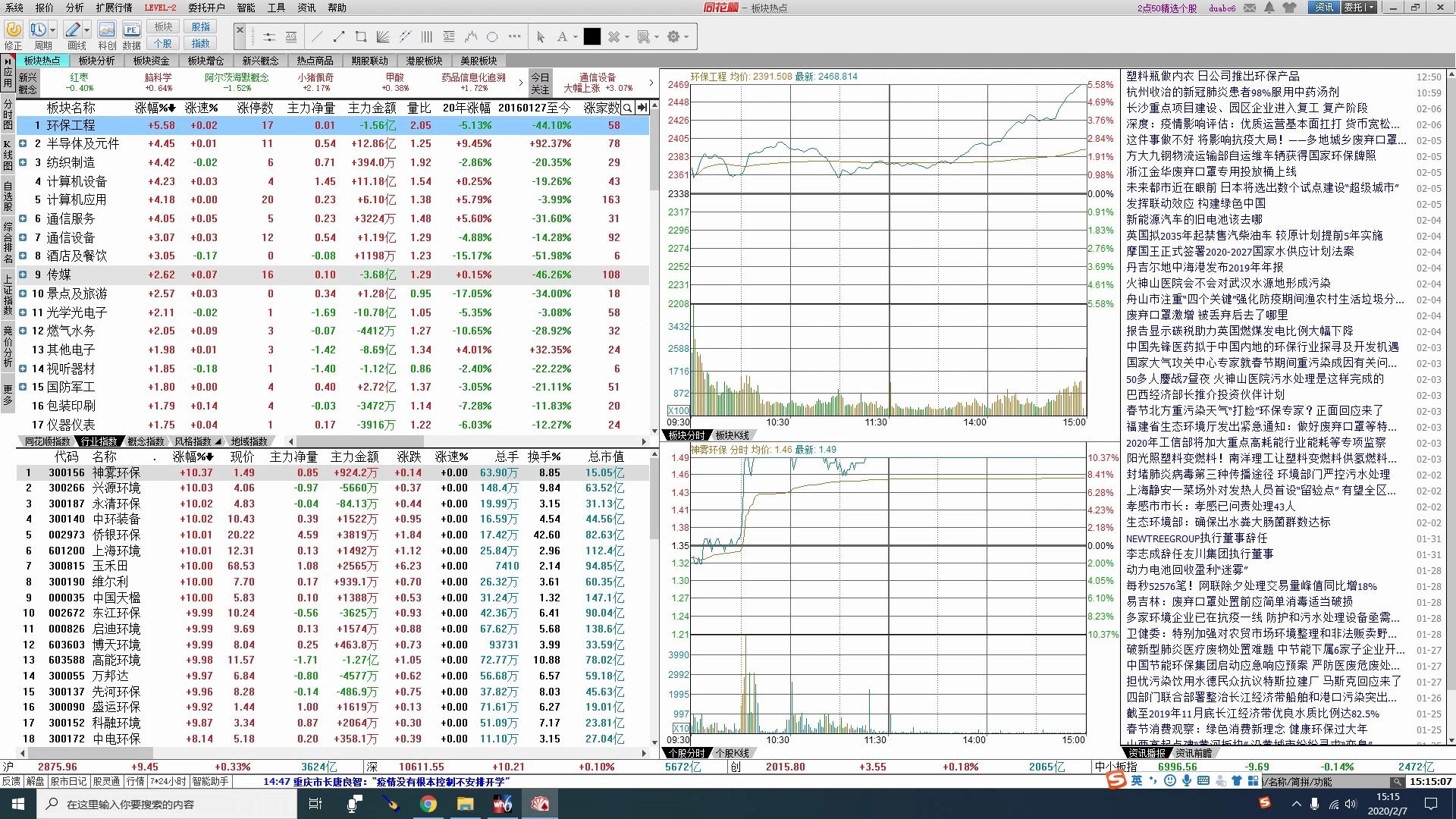Image resolution: width=1456 pixels, height=819 pixels.
Task: Open the 资讯前瞻 tab
Action: point(1194,753)
